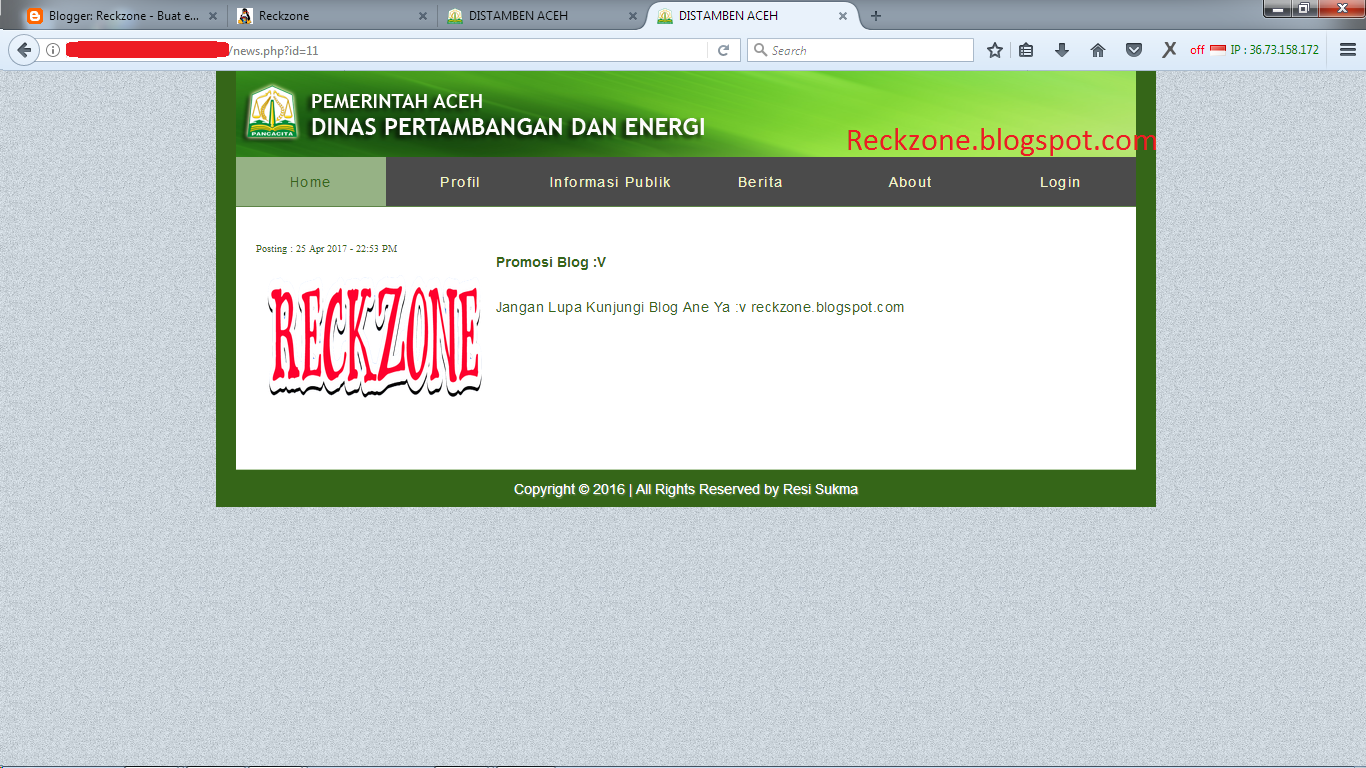Open the downloads arrow icon

pos(1062,50)
